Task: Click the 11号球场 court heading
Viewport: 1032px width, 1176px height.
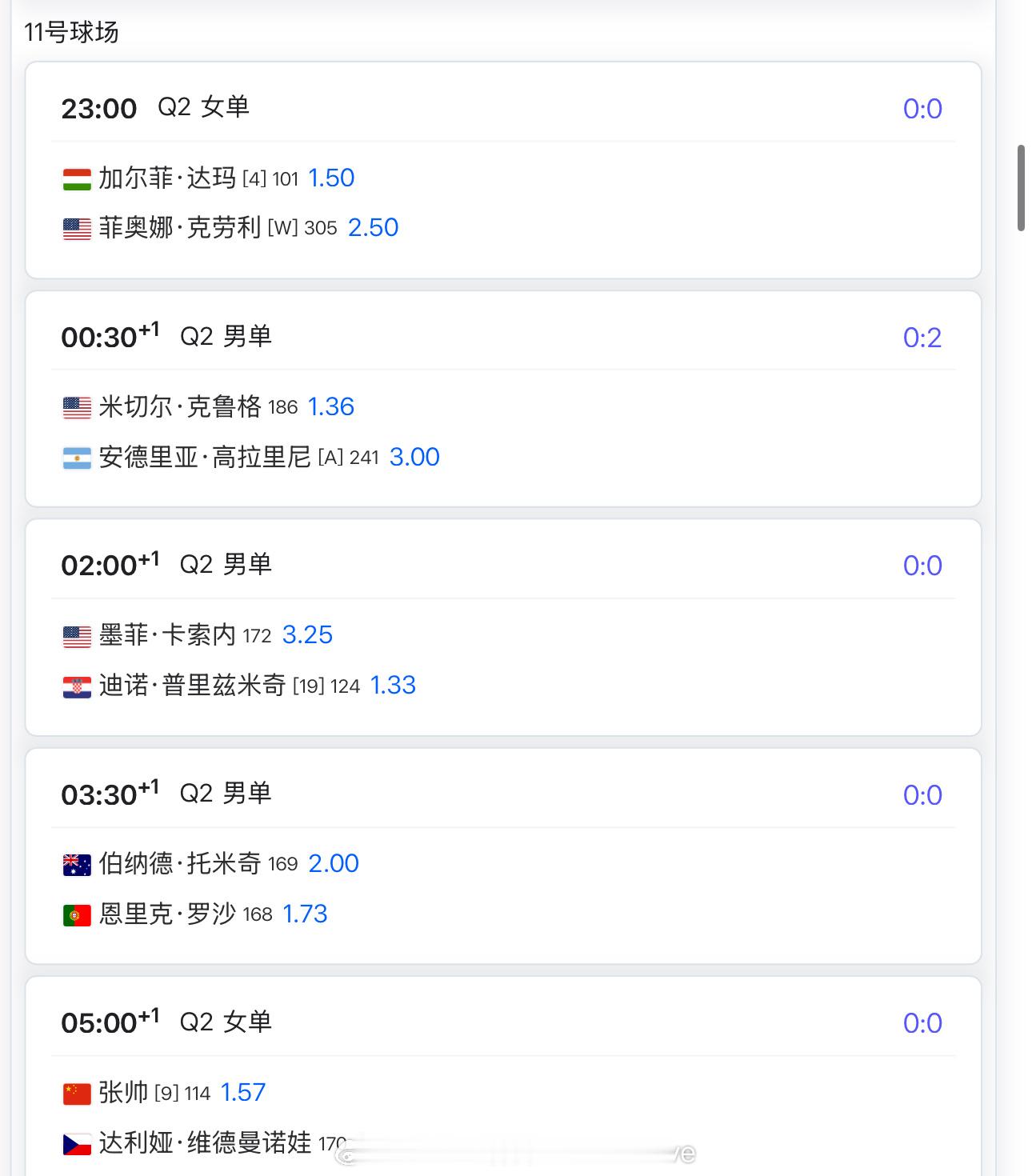Action: click(71, 32)
